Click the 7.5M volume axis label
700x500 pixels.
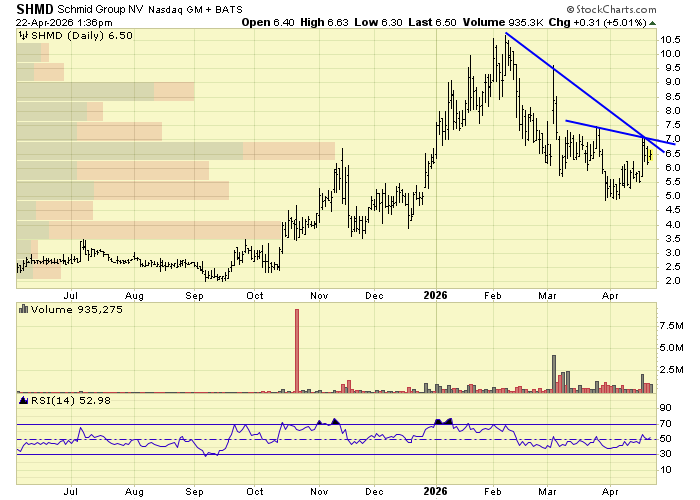pyautogui.click(x=671, y=326)
